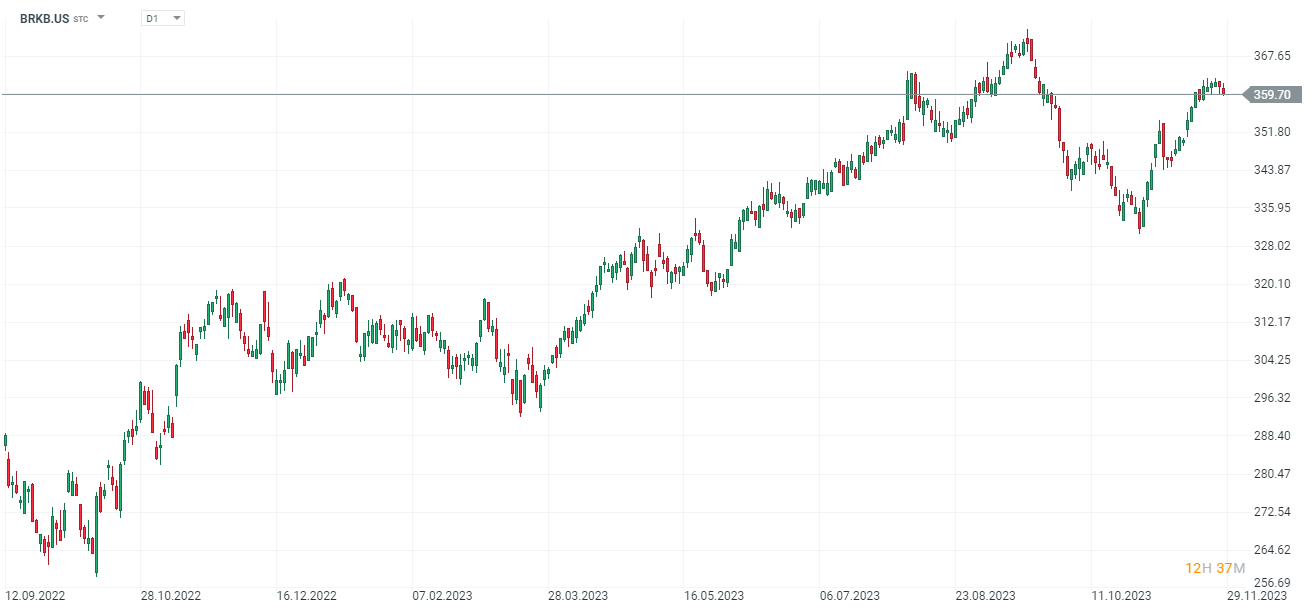1314x613 pixels.
Task: Expand the D1 timeframe selector
Action: (x=176, y=18)
